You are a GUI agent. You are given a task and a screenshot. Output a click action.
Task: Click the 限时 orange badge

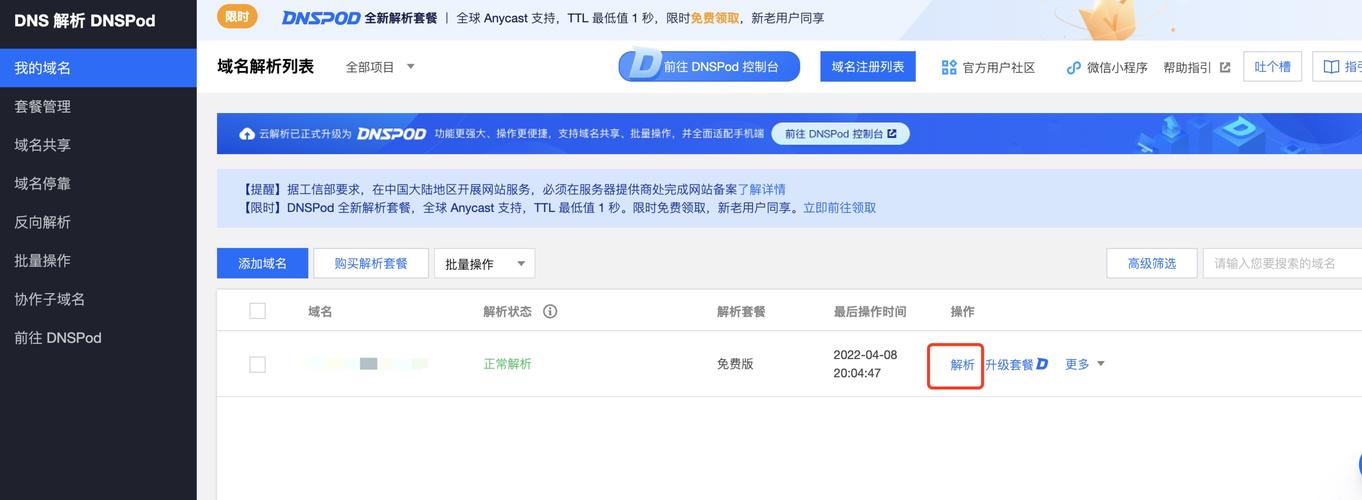(237, 16)
